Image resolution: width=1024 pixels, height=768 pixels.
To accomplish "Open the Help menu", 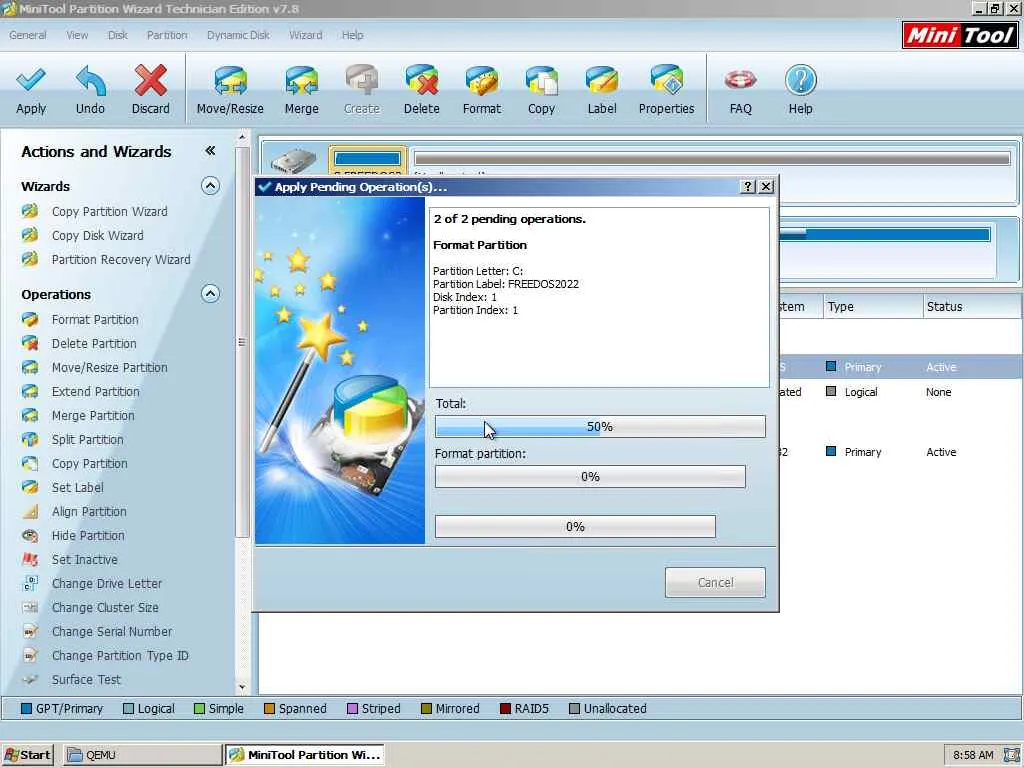I will click(353, 35).
